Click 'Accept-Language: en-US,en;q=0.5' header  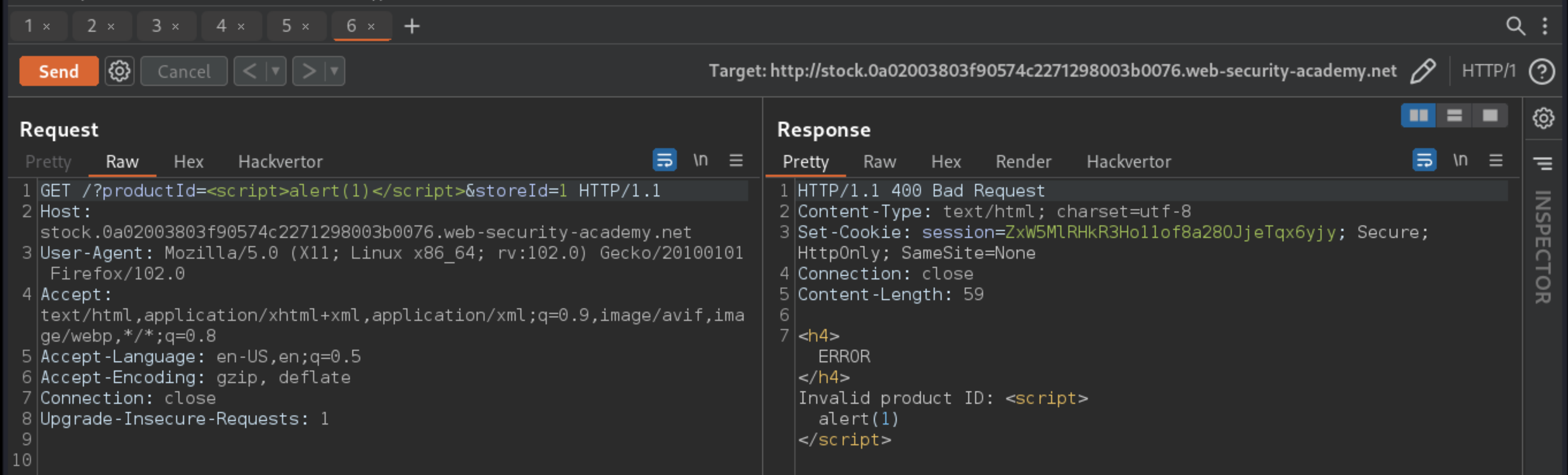coord(200,357)
